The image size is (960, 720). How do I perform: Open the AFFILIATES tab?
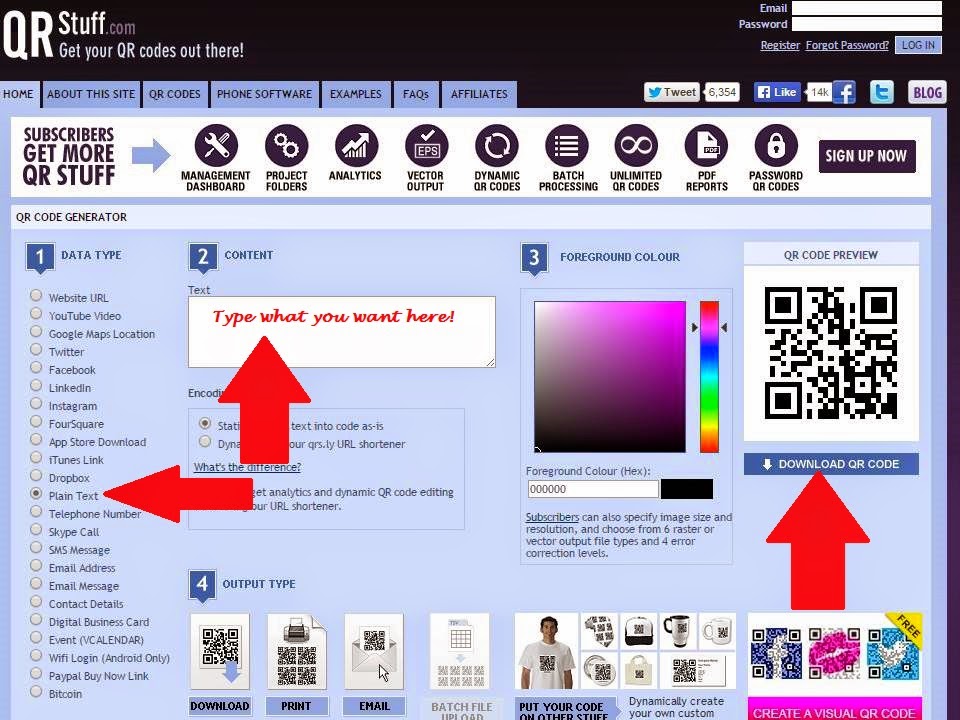pos(479,94)
